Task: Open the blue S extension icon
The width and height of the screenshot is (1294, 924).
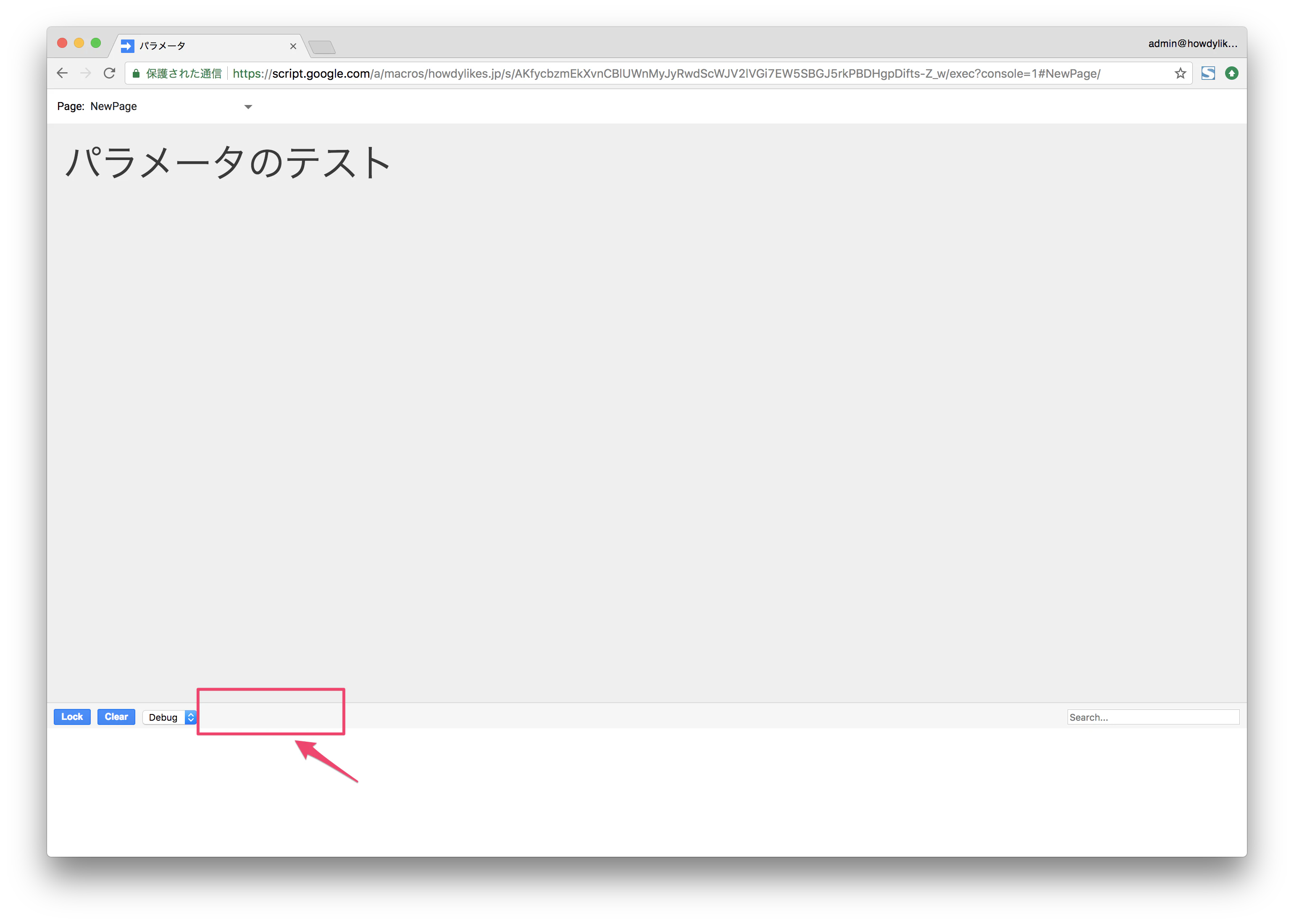Action: click(1207, 73)
